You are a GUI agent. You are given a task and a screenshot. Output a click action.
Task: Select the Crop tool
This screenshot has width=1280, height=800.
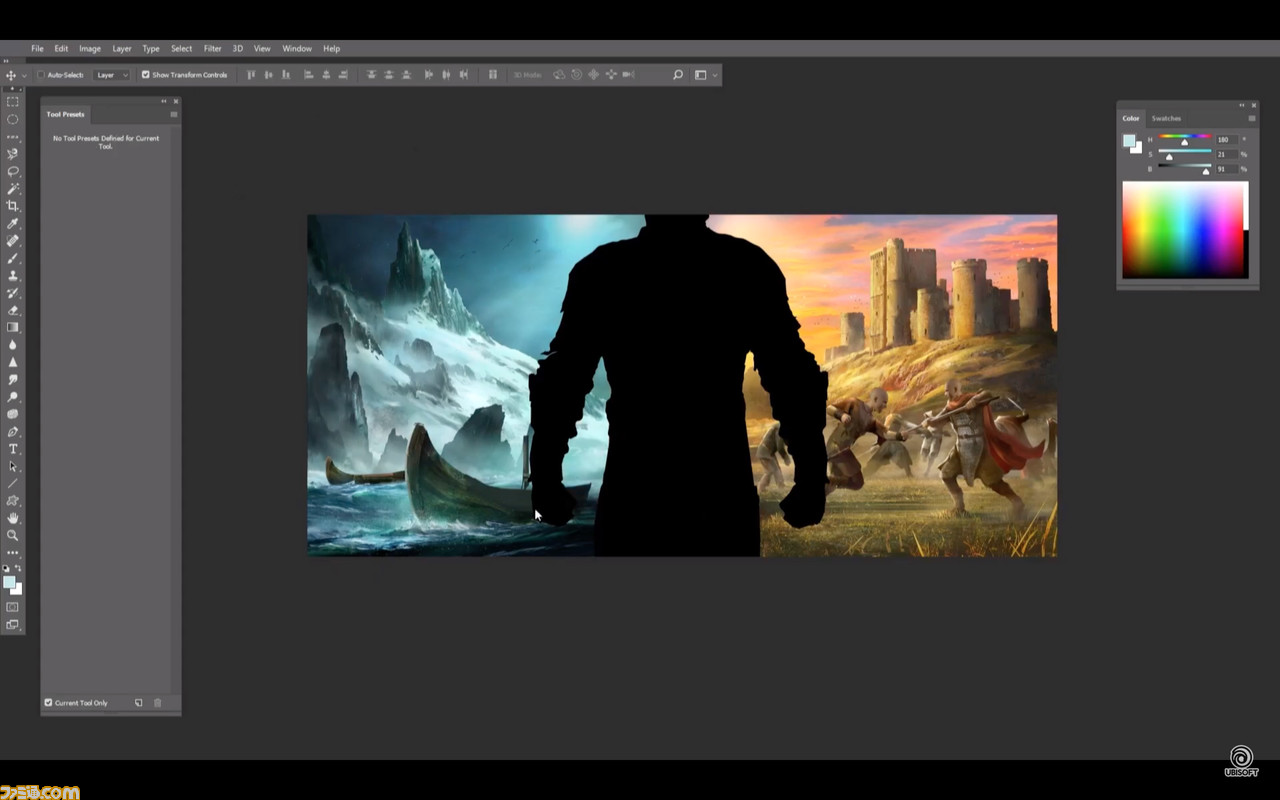click(x=13, y=205)
